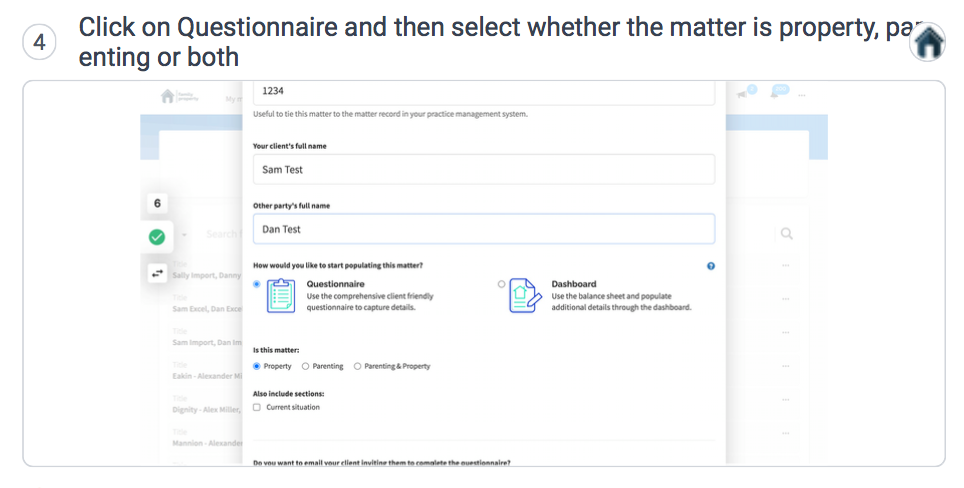Open the blue help question mark icon
The height and width of the screenshot is (488, 964).
click(711, 266)
